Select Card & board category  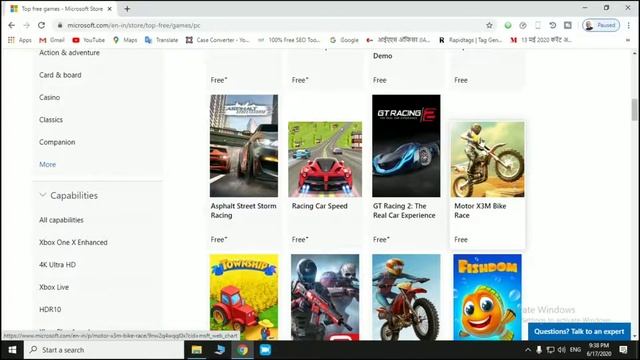tap(60, 75)
